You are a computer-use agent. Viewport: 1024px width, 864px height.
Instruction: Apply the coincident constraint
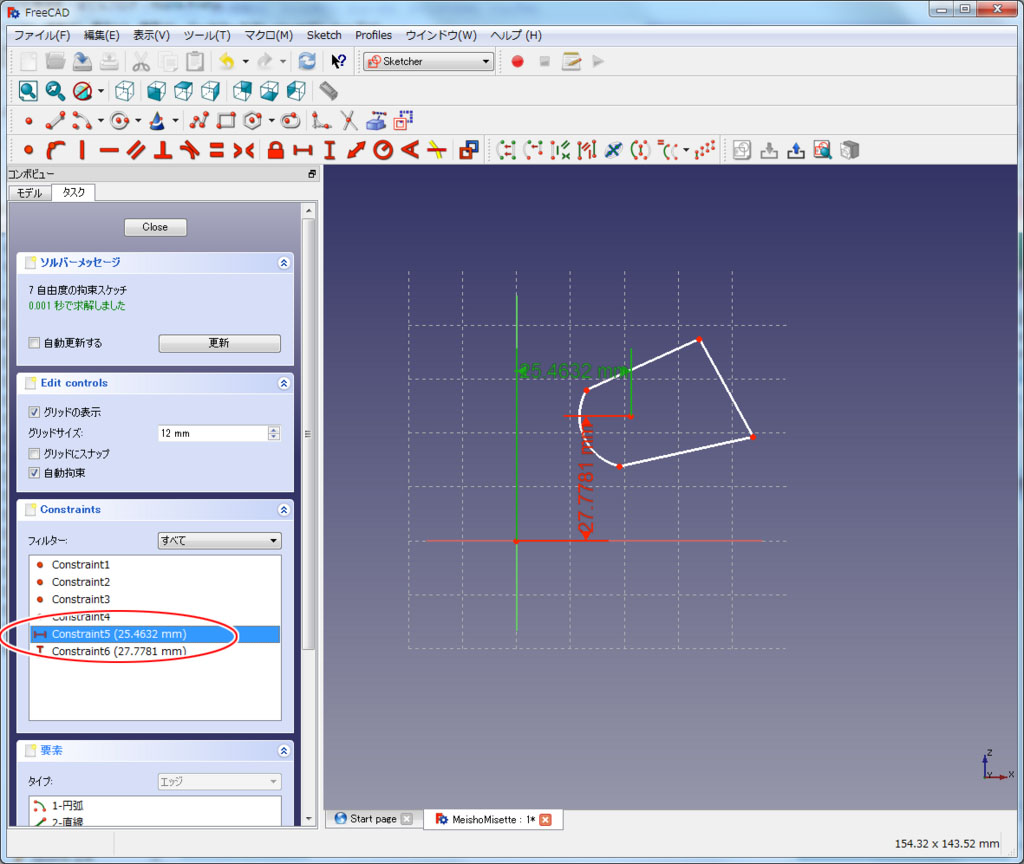click(28, 150)
